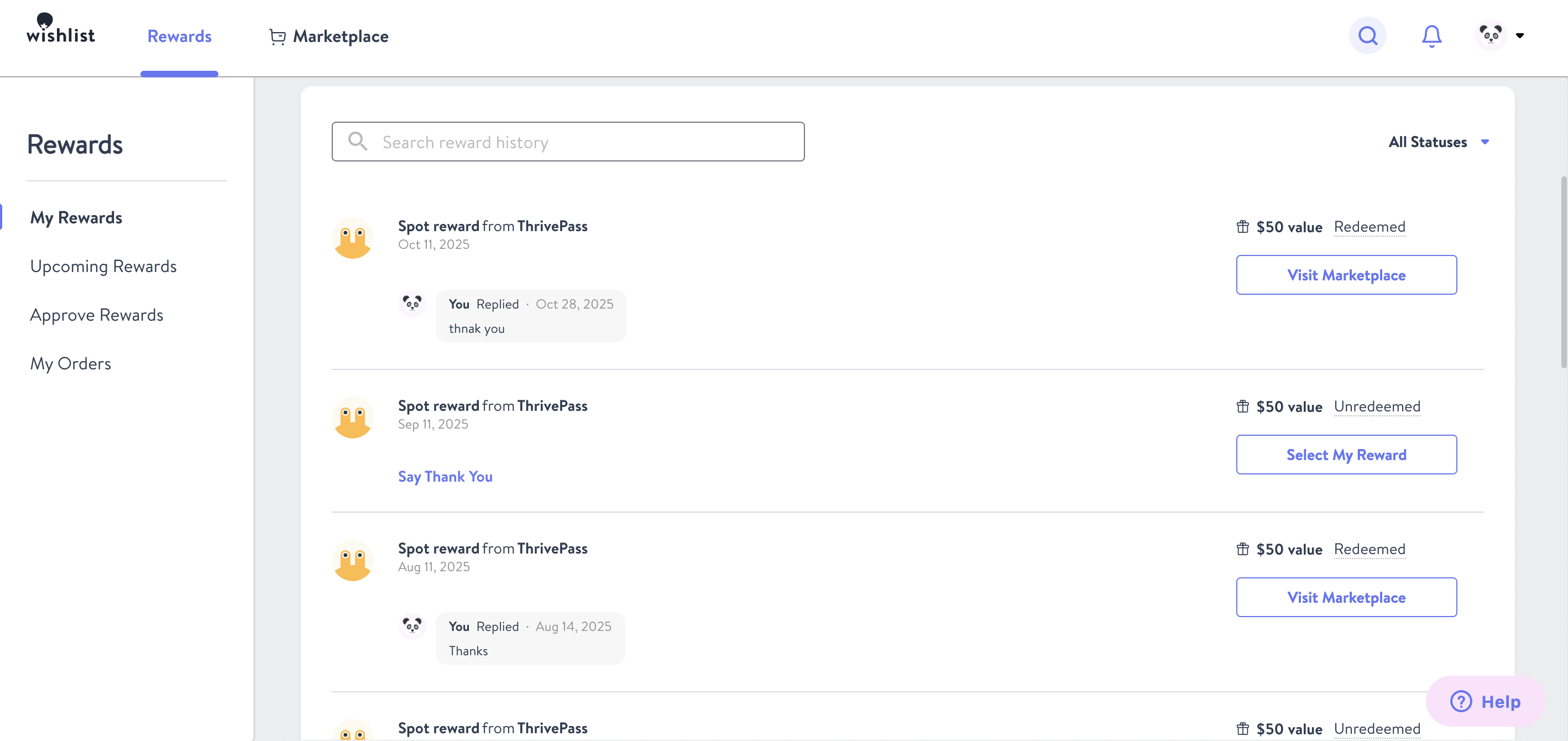Click the page vertical scrollbar
1568x741 pixels.
click(1562, 272)
